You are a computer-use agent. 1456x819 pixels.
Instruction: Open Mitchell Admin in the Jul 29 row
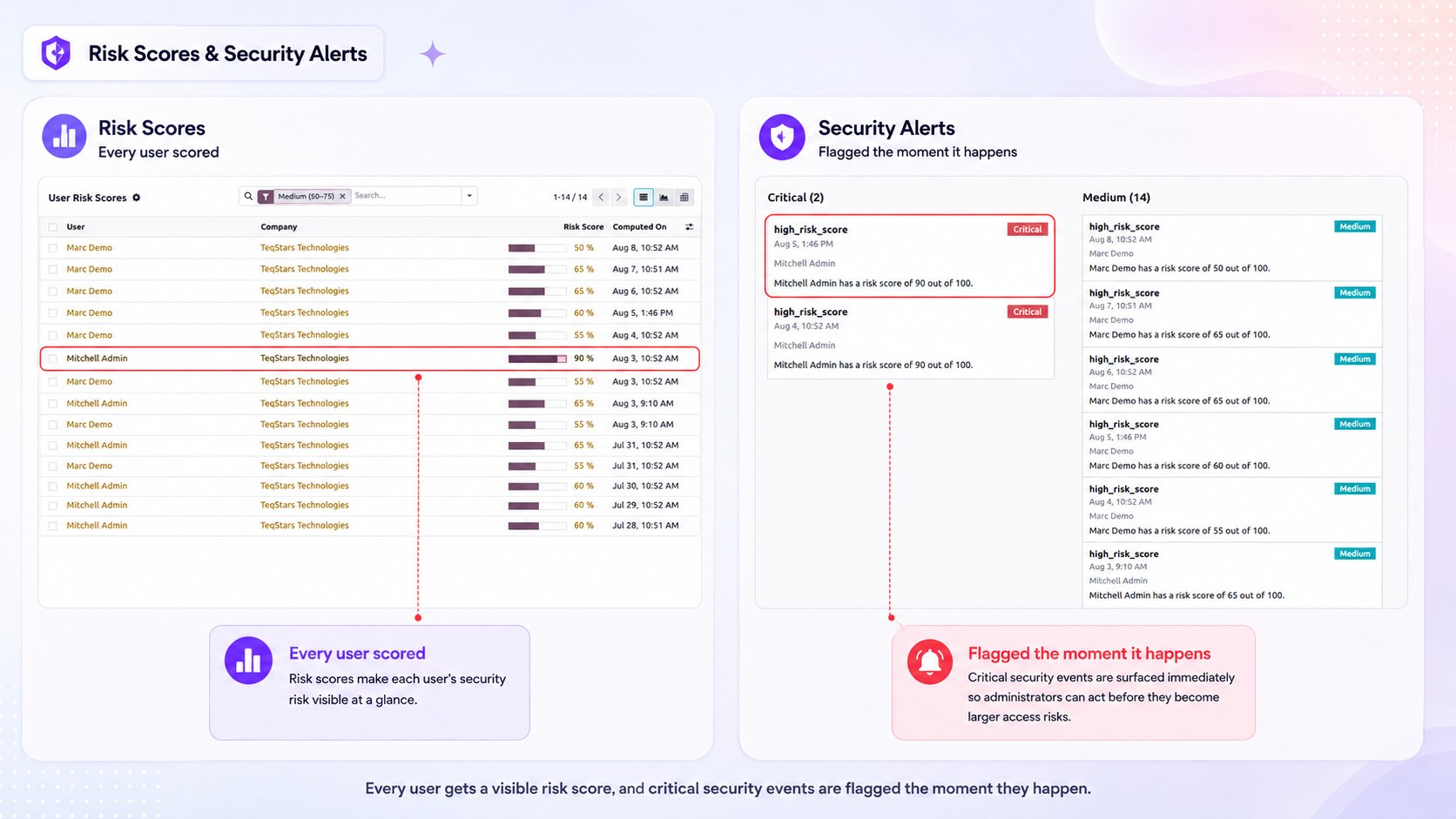97,505
